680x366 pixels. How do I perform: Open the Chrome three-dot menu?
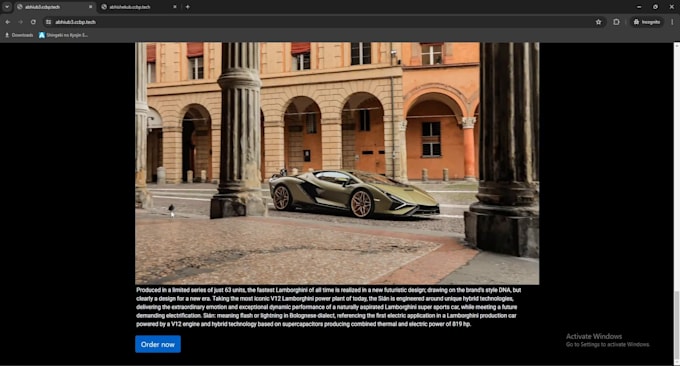click(672, 22)
